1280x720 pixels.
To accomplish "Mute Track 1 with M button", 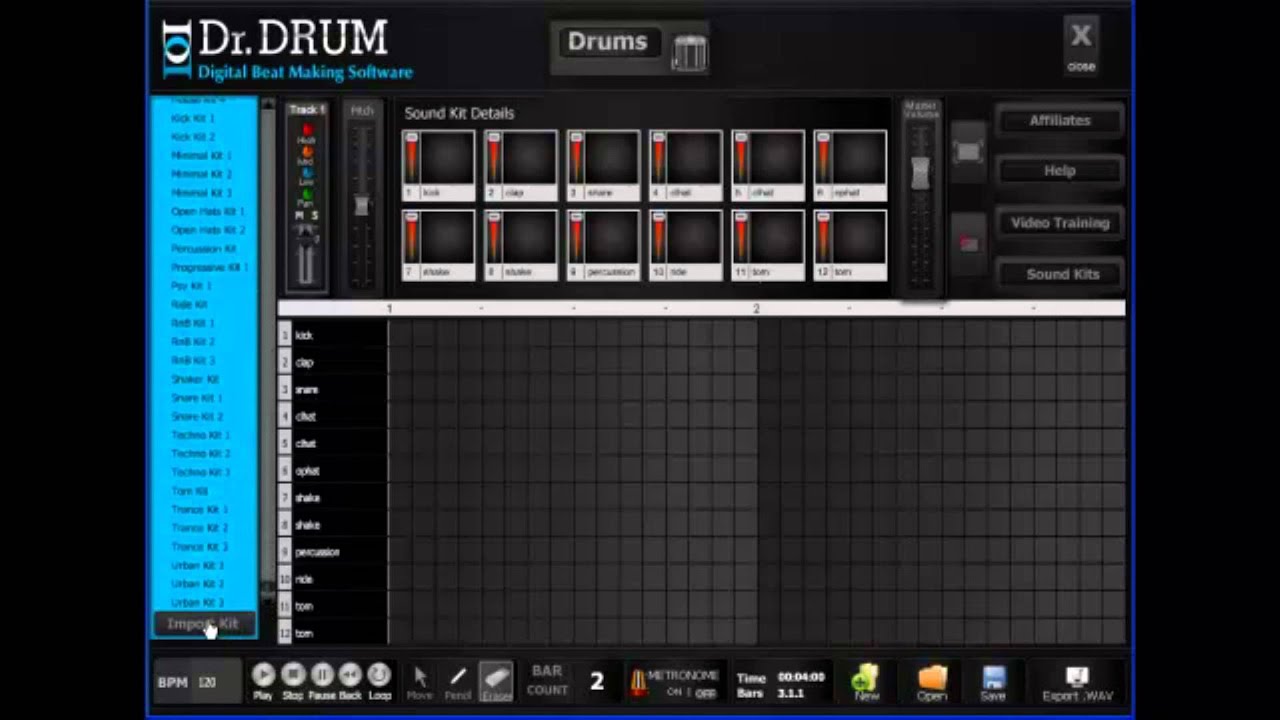I will tap(299, 216).
